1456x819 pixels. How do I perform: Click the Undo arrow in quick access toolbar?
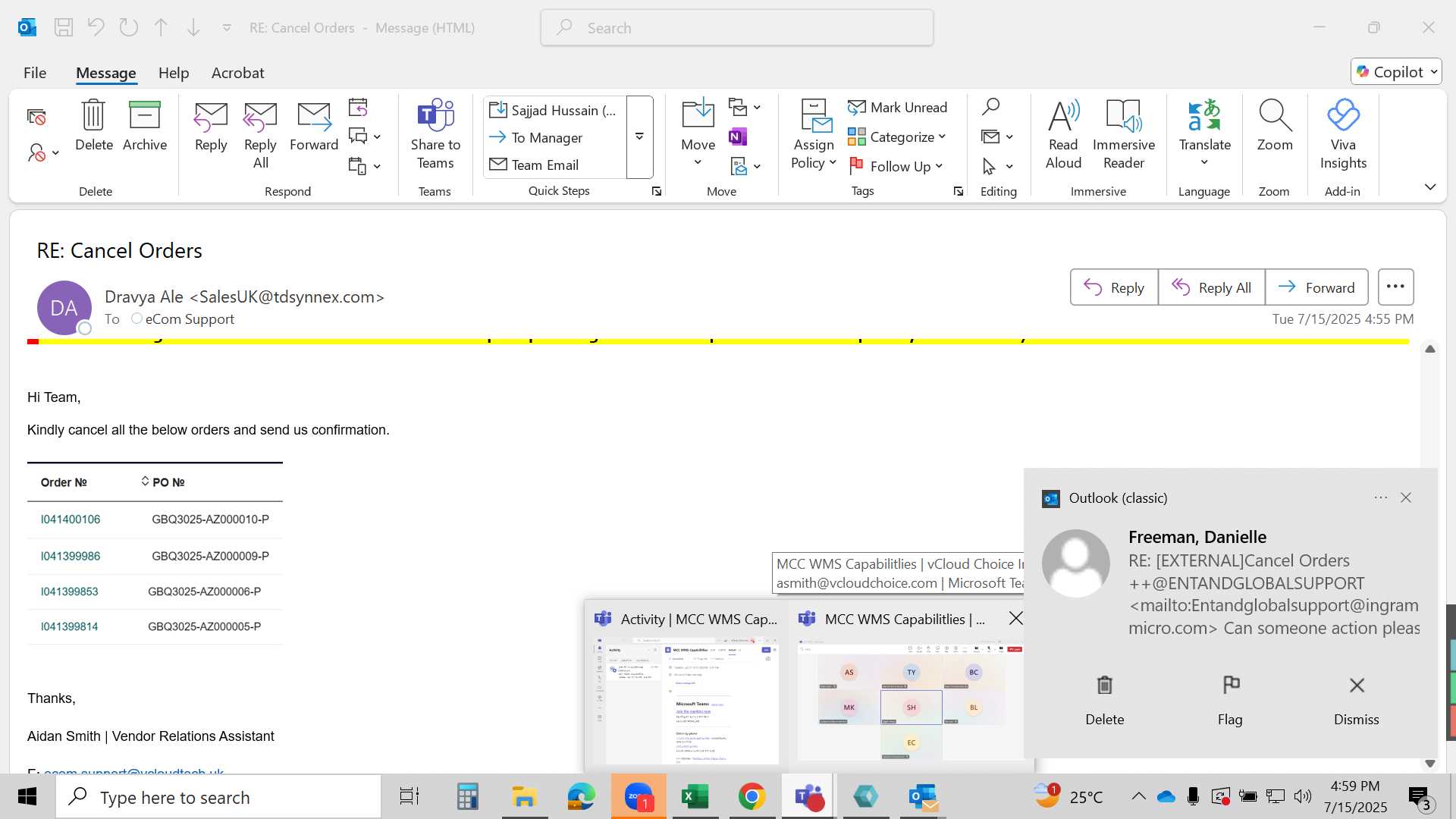[x=96, y=28]
